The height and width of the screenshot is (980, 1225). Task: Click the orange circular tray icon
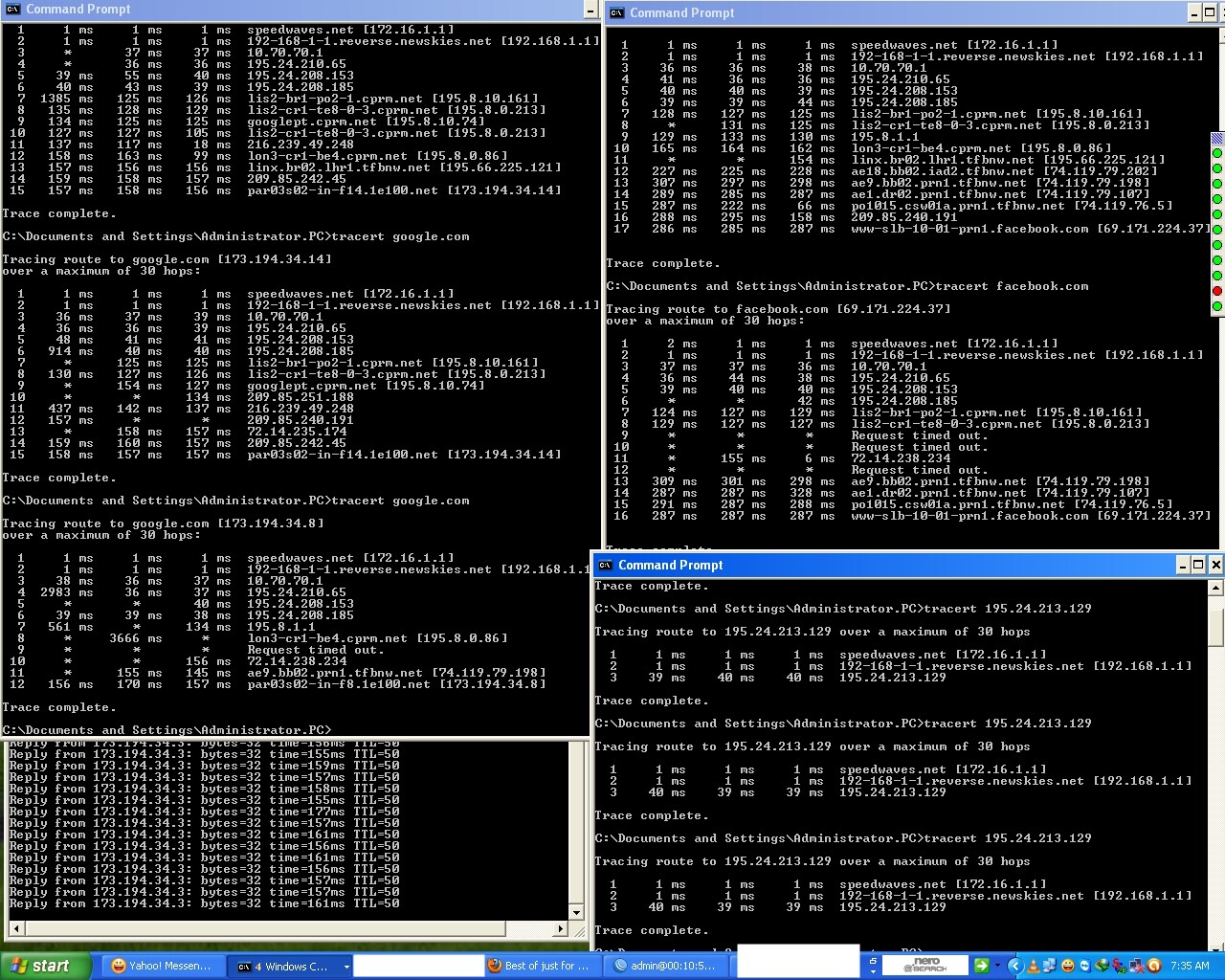tap(1154, 966)
